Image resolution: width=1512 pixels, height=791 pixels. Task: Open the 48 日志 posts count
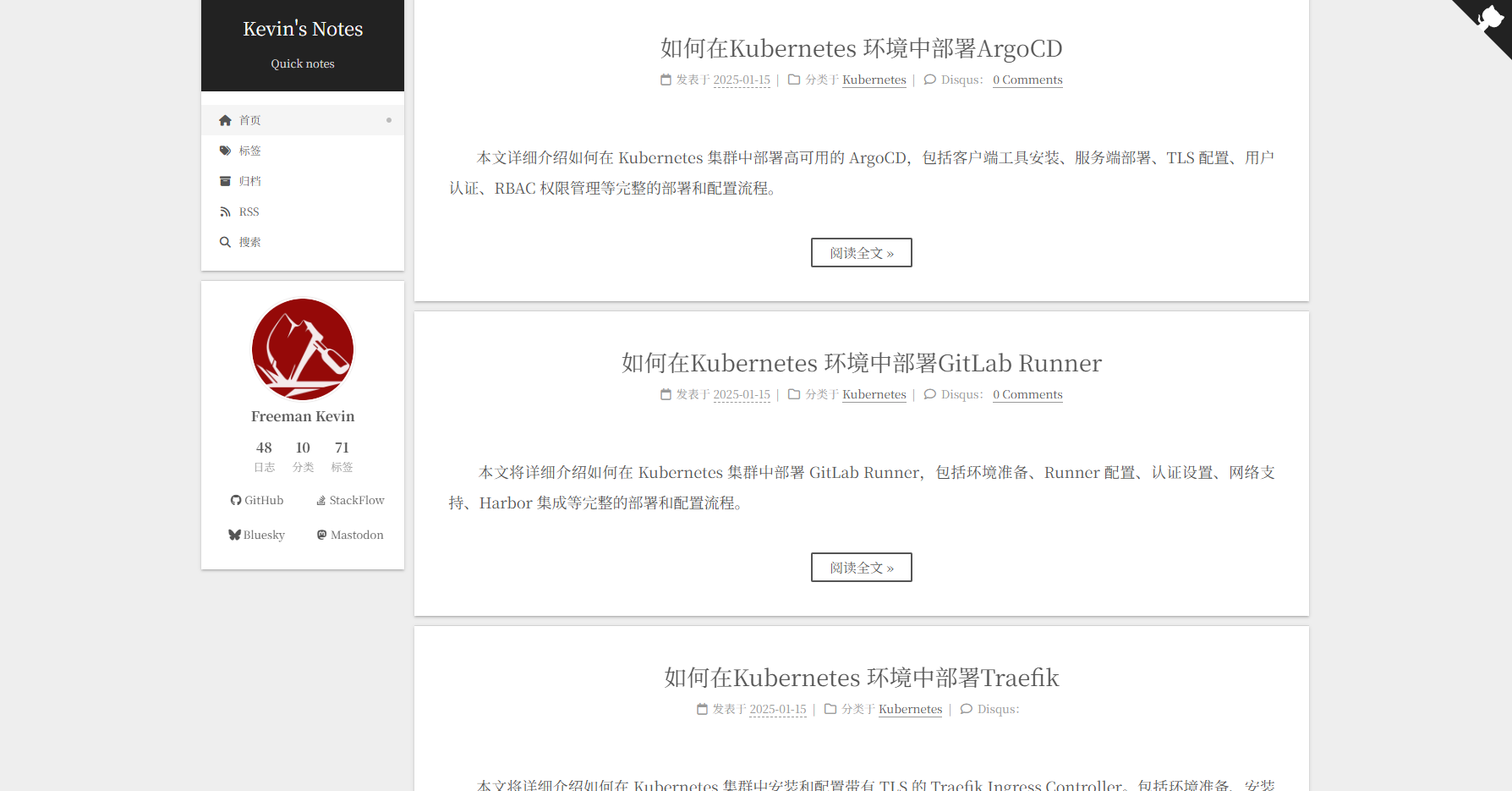coord(264,456)
